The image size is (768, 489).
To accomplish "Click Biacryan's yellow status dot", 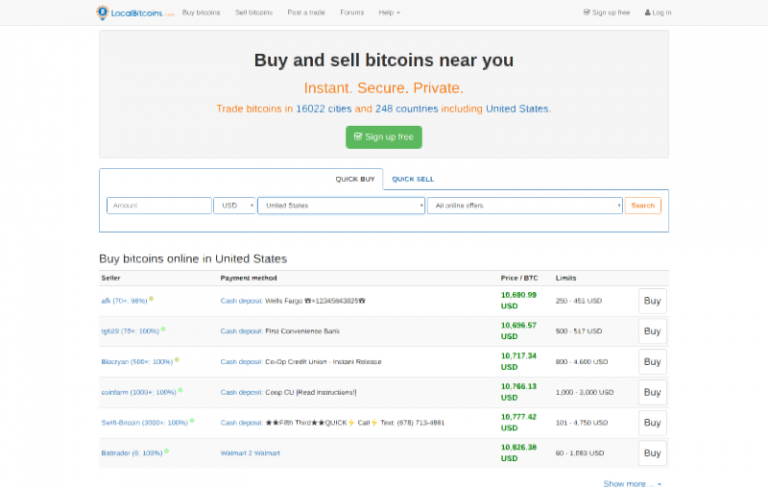I will click(177, 360).
